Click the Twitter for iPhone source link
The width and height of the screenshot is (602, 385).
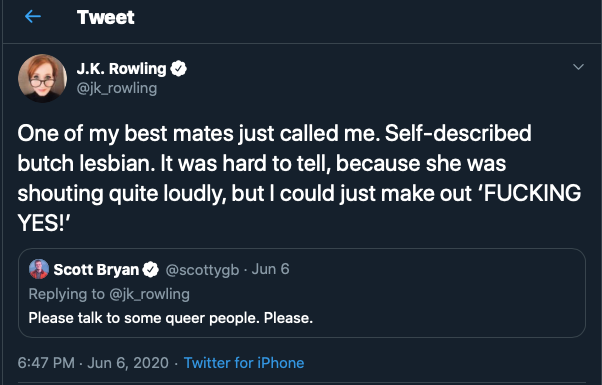click(x=244, y=363)
